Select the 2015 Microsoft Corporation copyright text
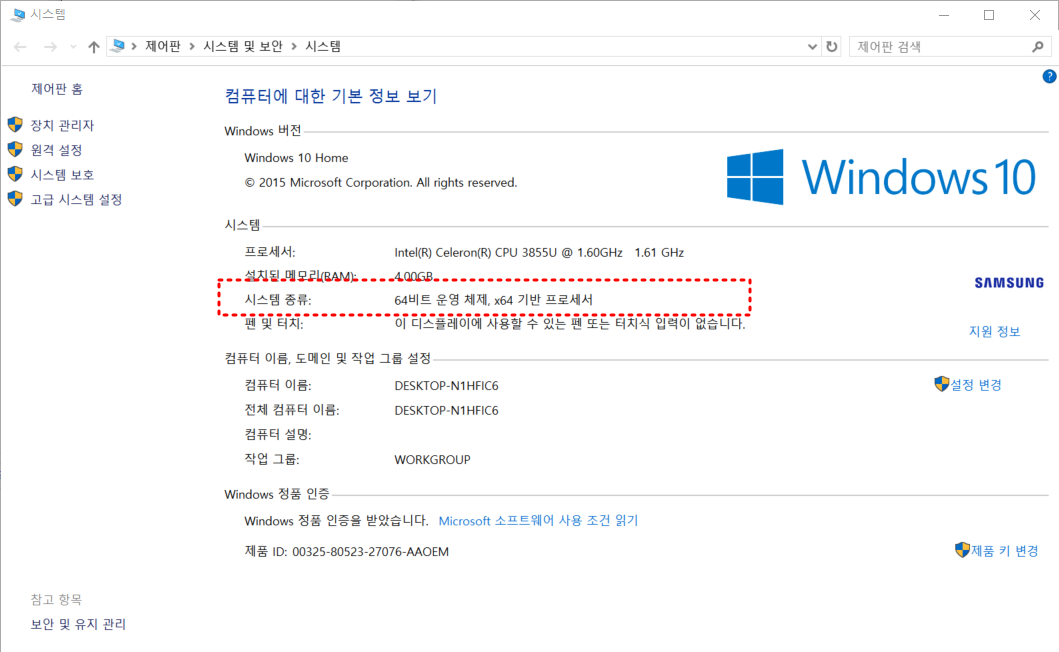The height and width of the screenshot is (652, 1059). [x=380, y=182]
